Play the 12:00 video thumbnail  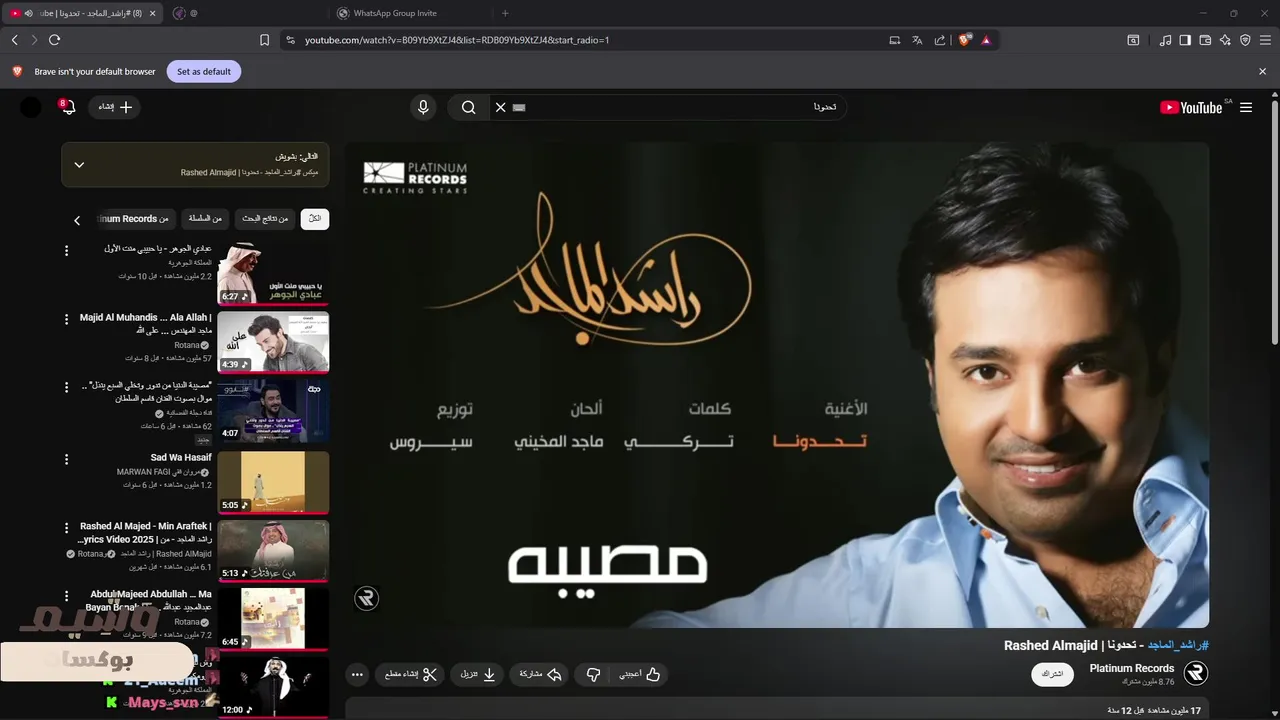click(x=273, y=687)
